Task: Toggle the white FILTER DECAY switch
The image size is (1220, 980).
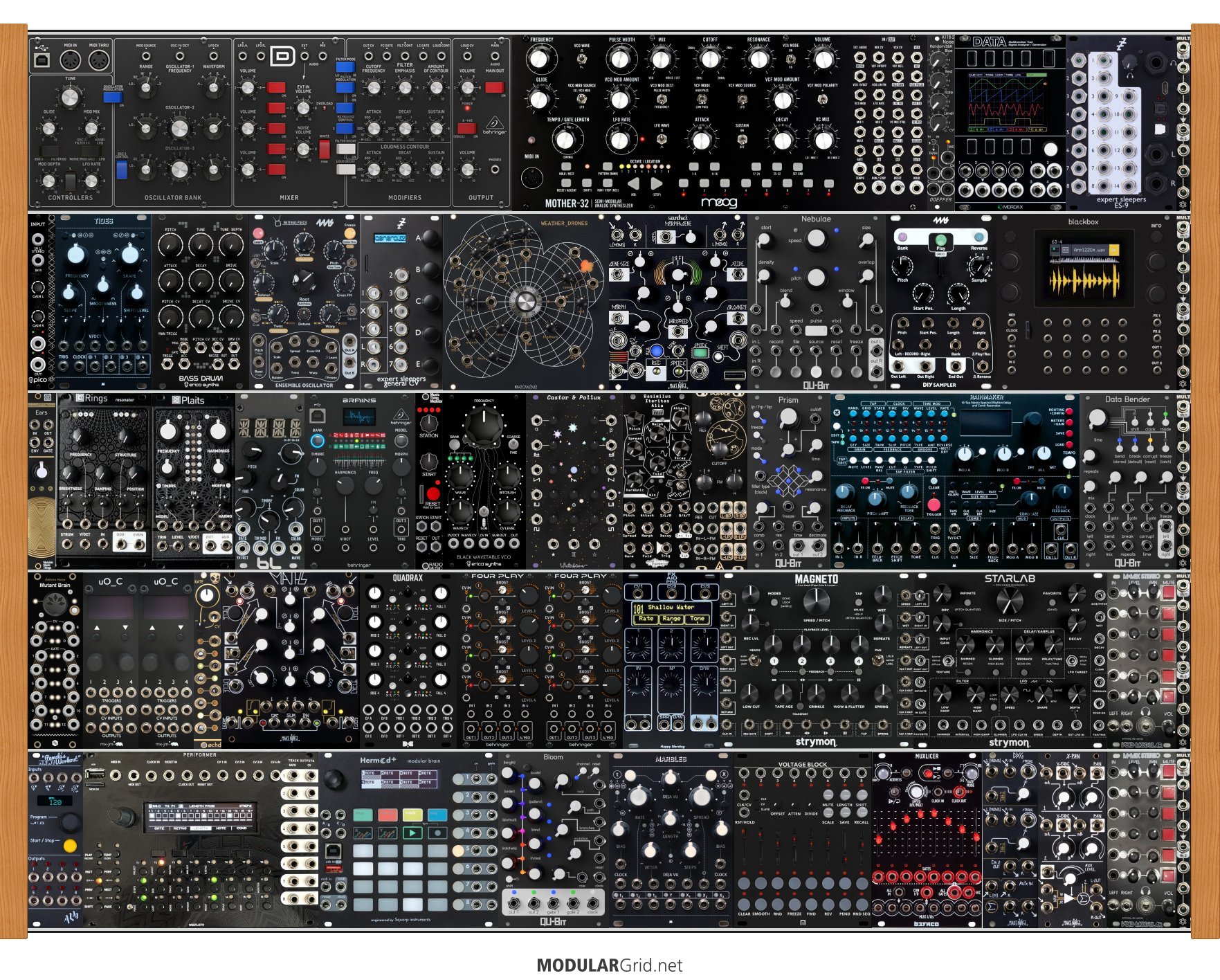Action: (x=345, y=147)
